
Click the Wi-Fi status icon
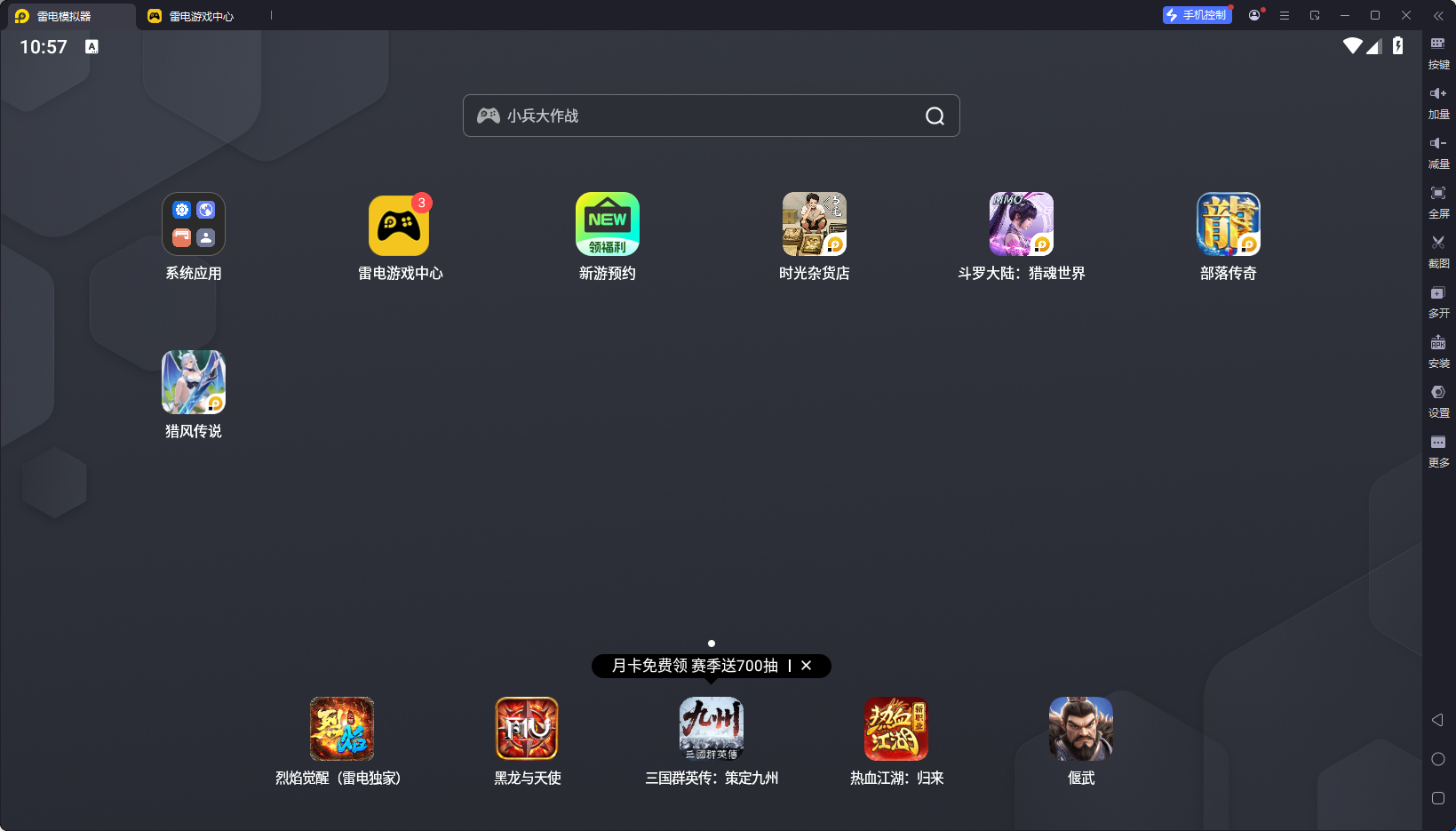(x=1352, y=45)
